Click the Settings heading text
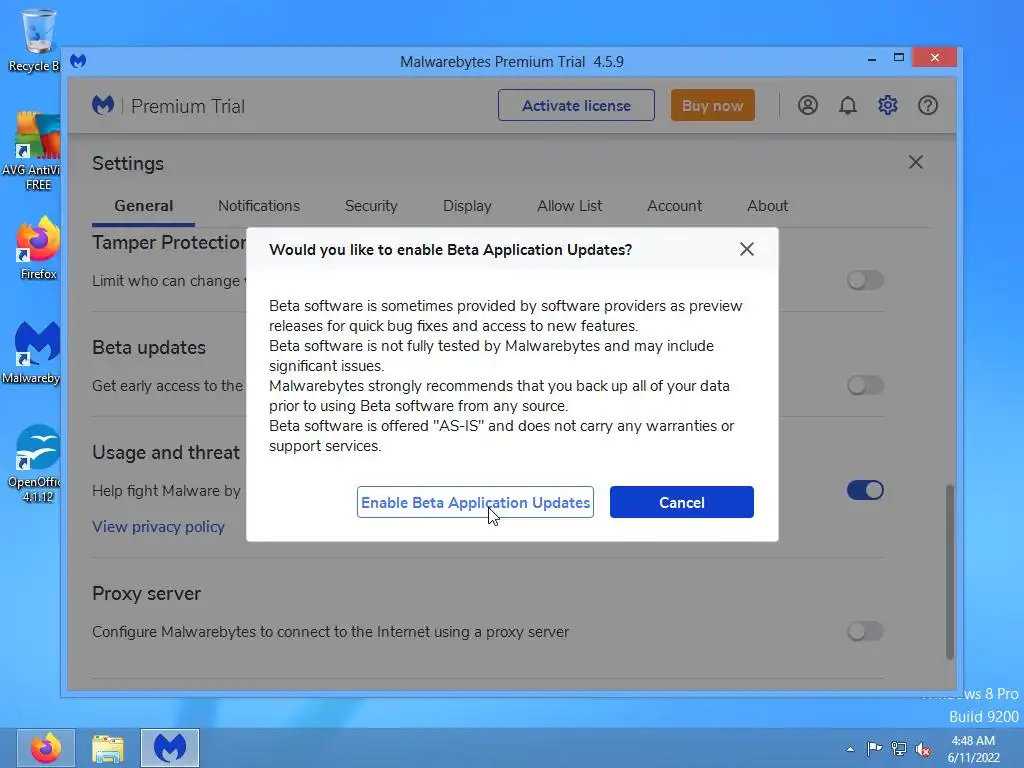The image size is (1024, 768). coord(128,163)
